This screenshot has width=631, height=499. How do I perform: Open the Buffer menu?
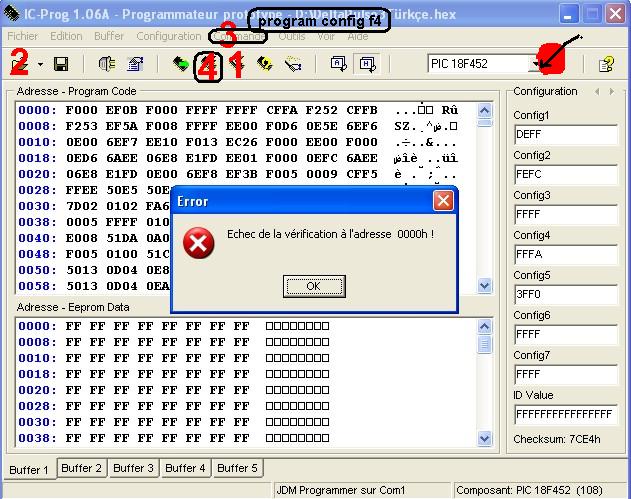109,36
